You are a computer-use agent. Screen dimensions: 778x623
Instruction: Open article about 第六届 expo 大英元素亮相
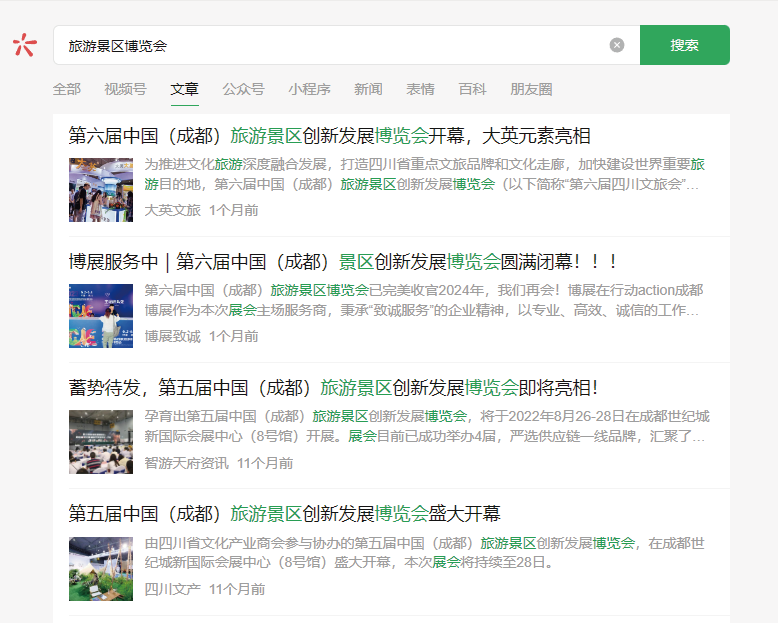329,135
